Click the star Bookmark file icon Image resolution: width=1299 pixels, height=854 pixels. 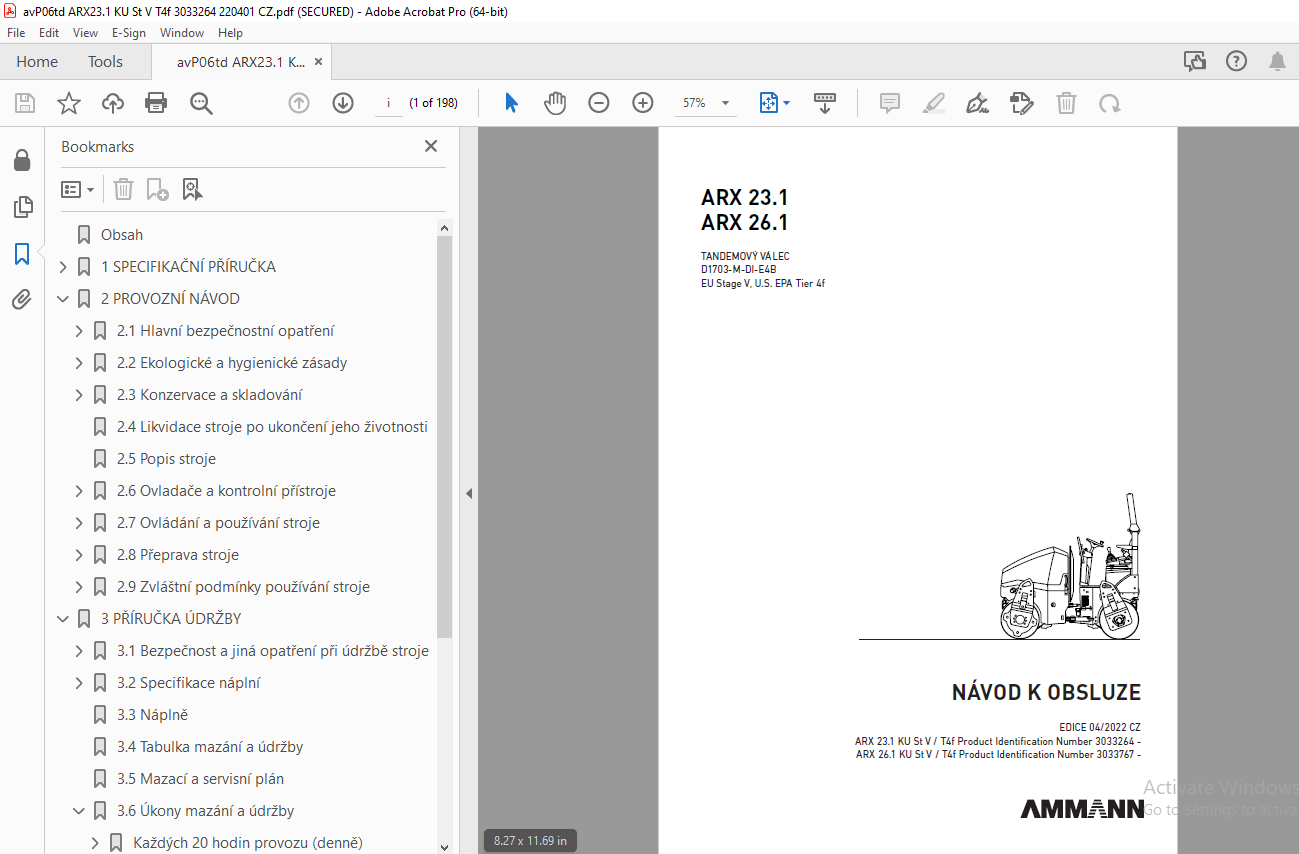(68, 103)
